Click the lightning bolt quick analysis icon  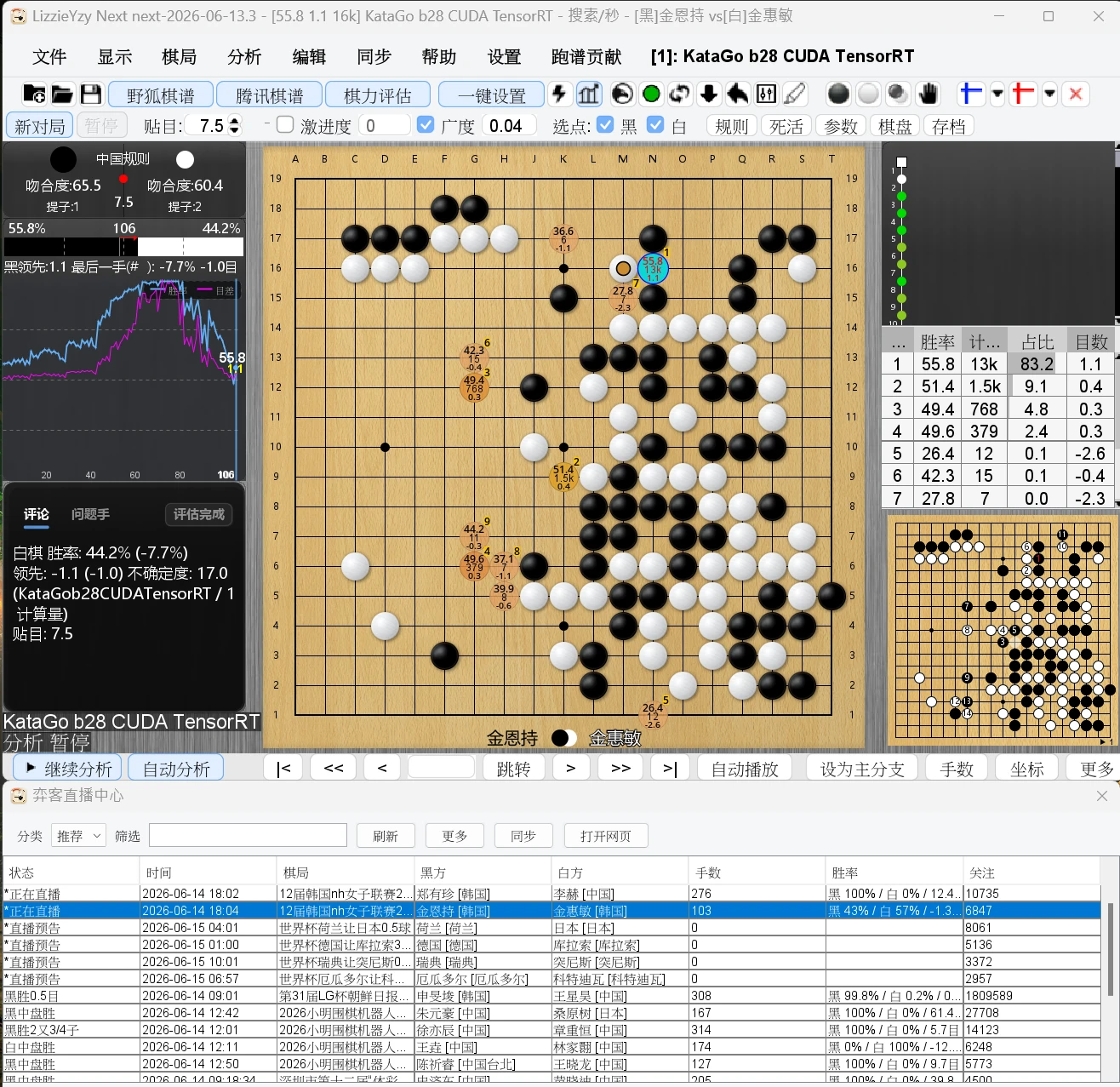559,94
